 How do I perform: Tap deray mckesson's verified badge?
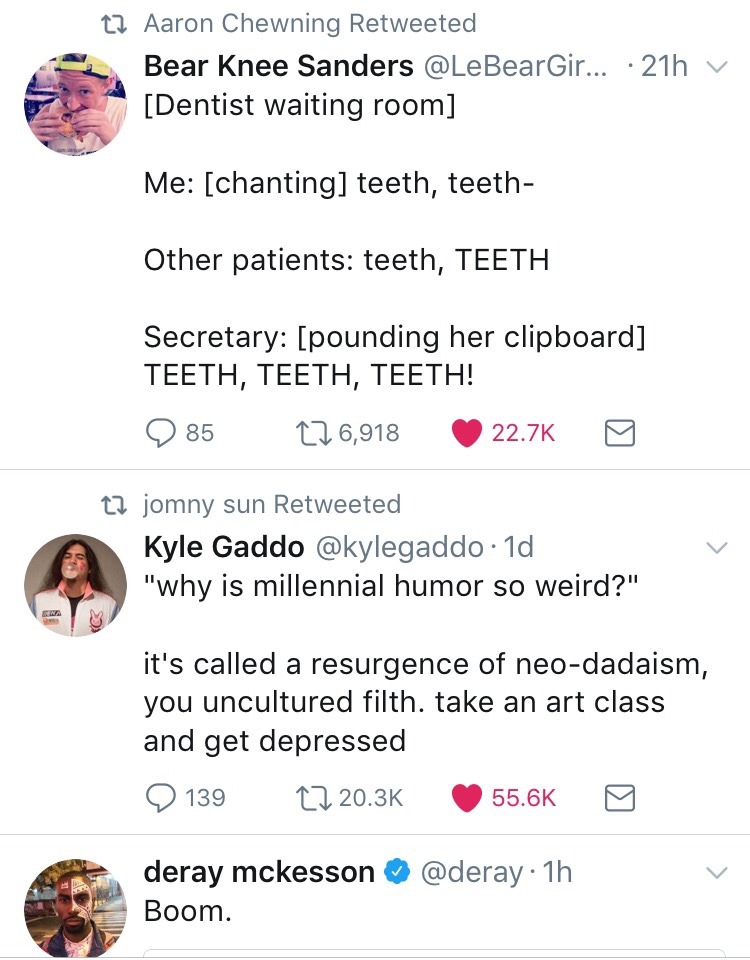[x=397, y=872]
